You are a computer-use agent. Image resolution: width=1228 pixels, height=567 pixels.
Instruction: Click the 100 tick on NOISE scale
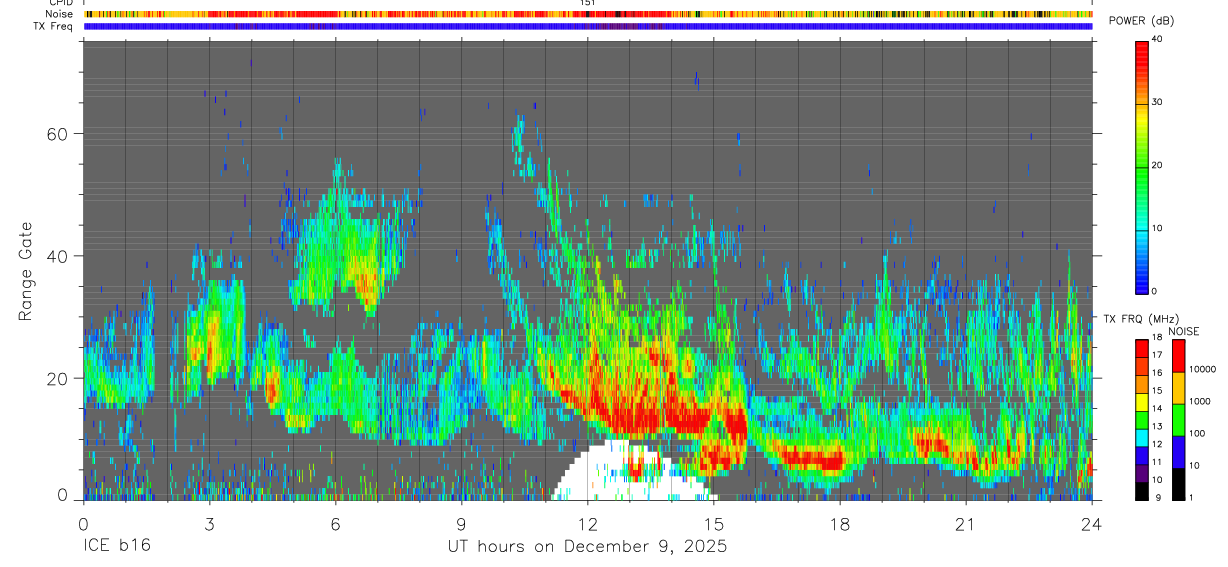(x=1195, y=433)
